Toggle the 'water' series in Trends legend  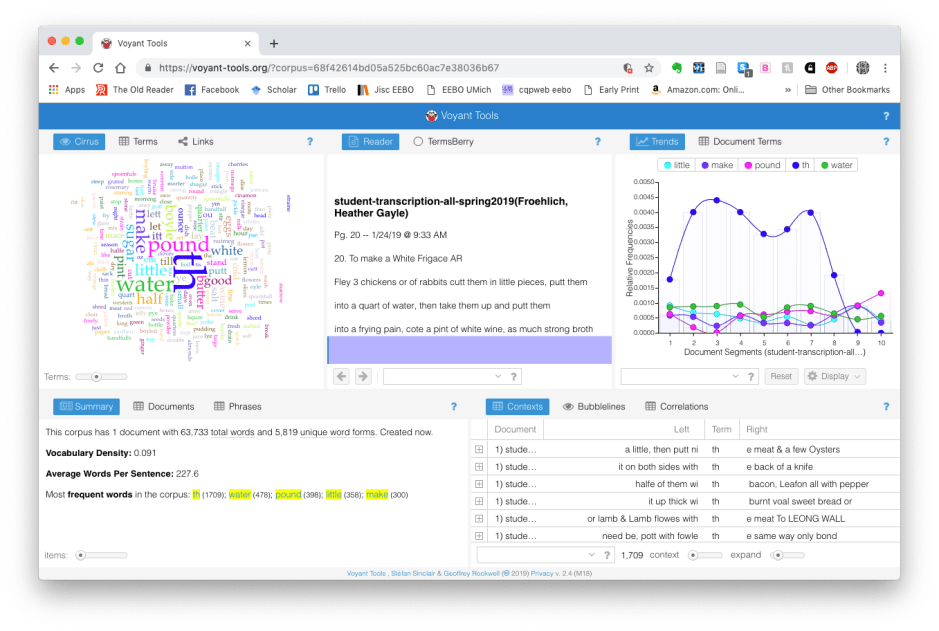coord(837,165)
